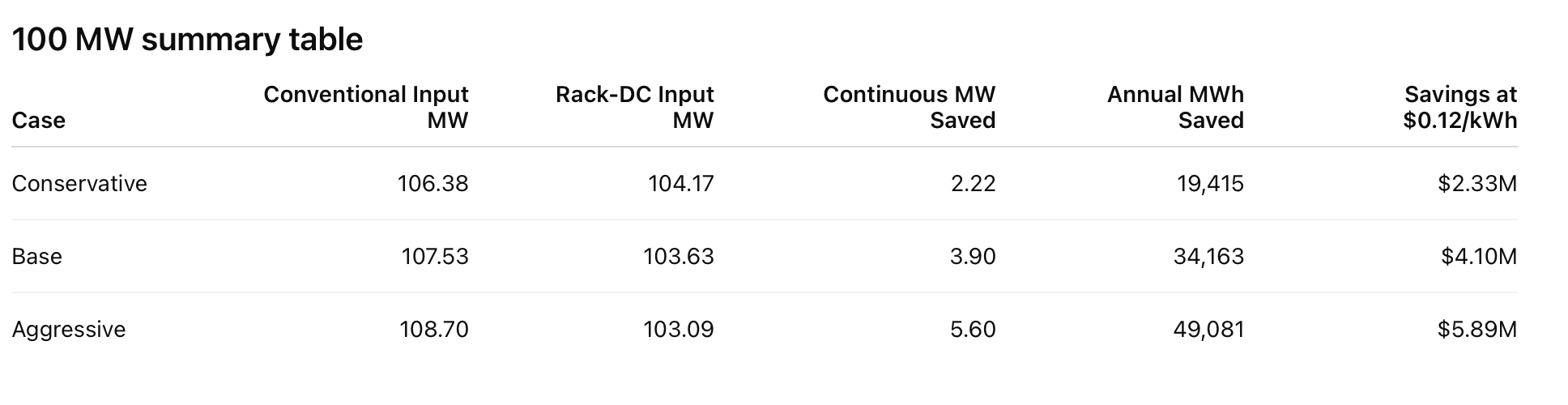Click the 104.17 rack-DC input cell
1568x405 pixels.
680,184
